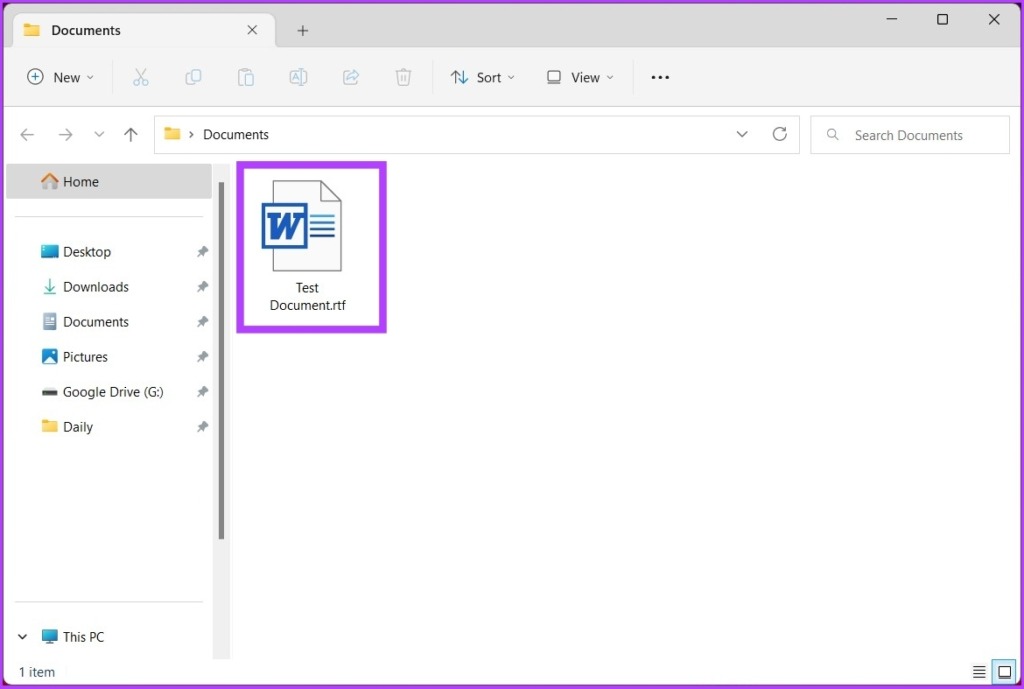The width and height of the screenshot is (1024, 689).
Task: Select Downloads in the sidebar
Action: (96, 287)
